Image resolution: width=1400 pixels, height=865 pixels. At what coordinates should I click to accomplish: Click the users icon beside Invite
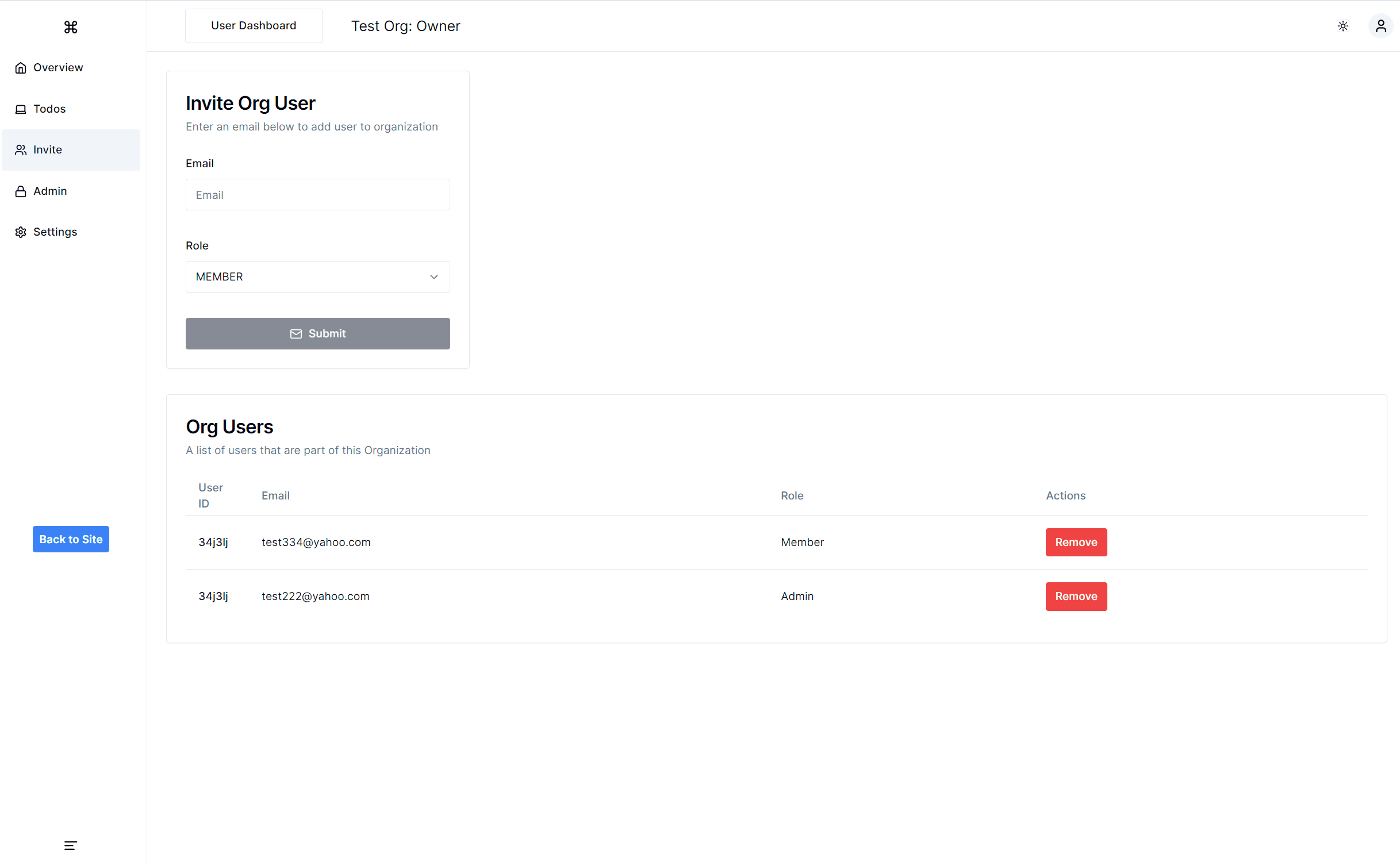[x=21, y=150]
